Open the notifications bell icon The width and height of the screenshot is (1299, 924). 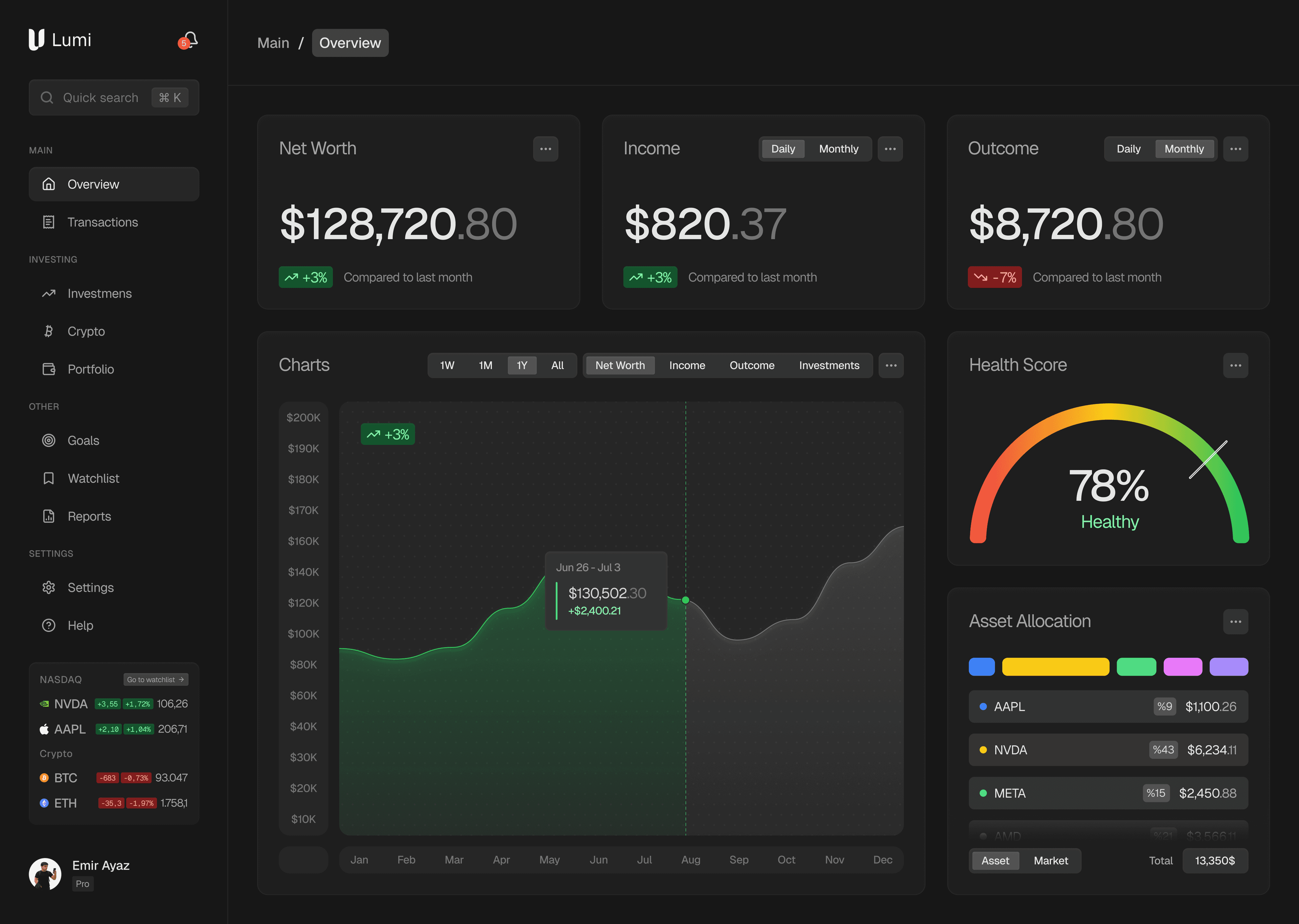click(x=190, y=40)
